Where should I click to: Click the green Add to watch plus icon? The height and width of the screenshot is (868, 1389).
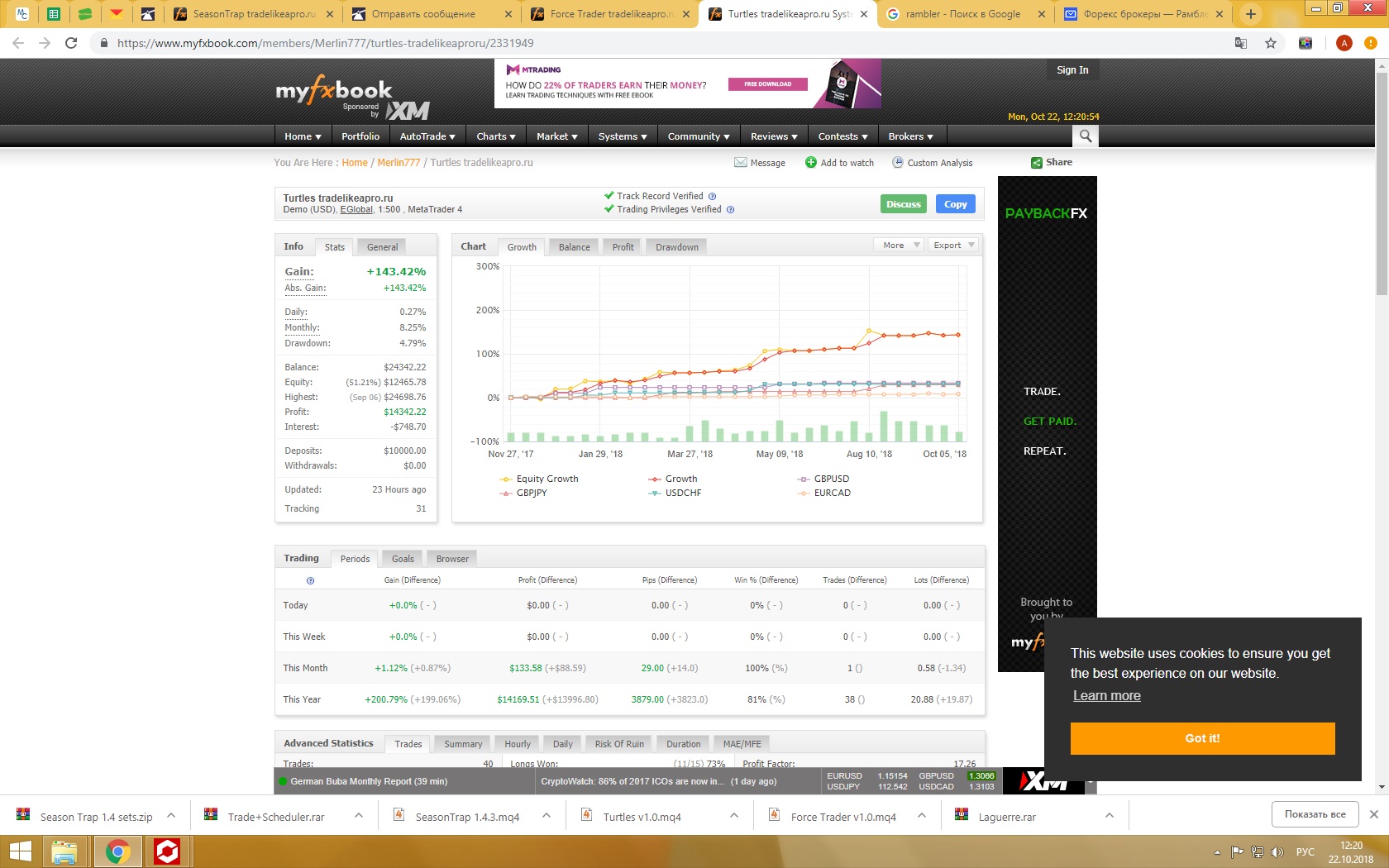[811, 163]
